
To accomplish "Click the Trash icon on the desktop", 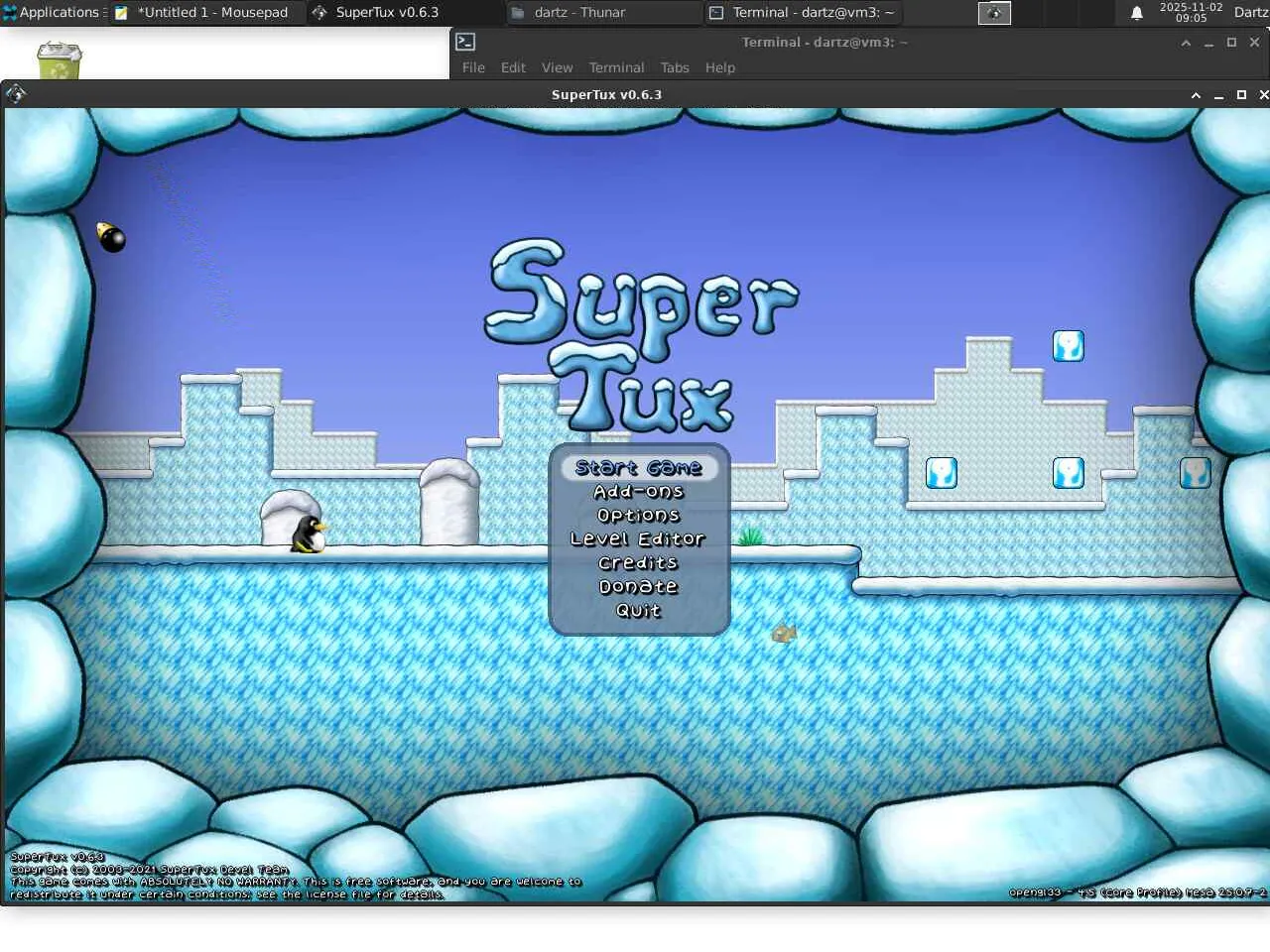I will click(x=60, y=60).
